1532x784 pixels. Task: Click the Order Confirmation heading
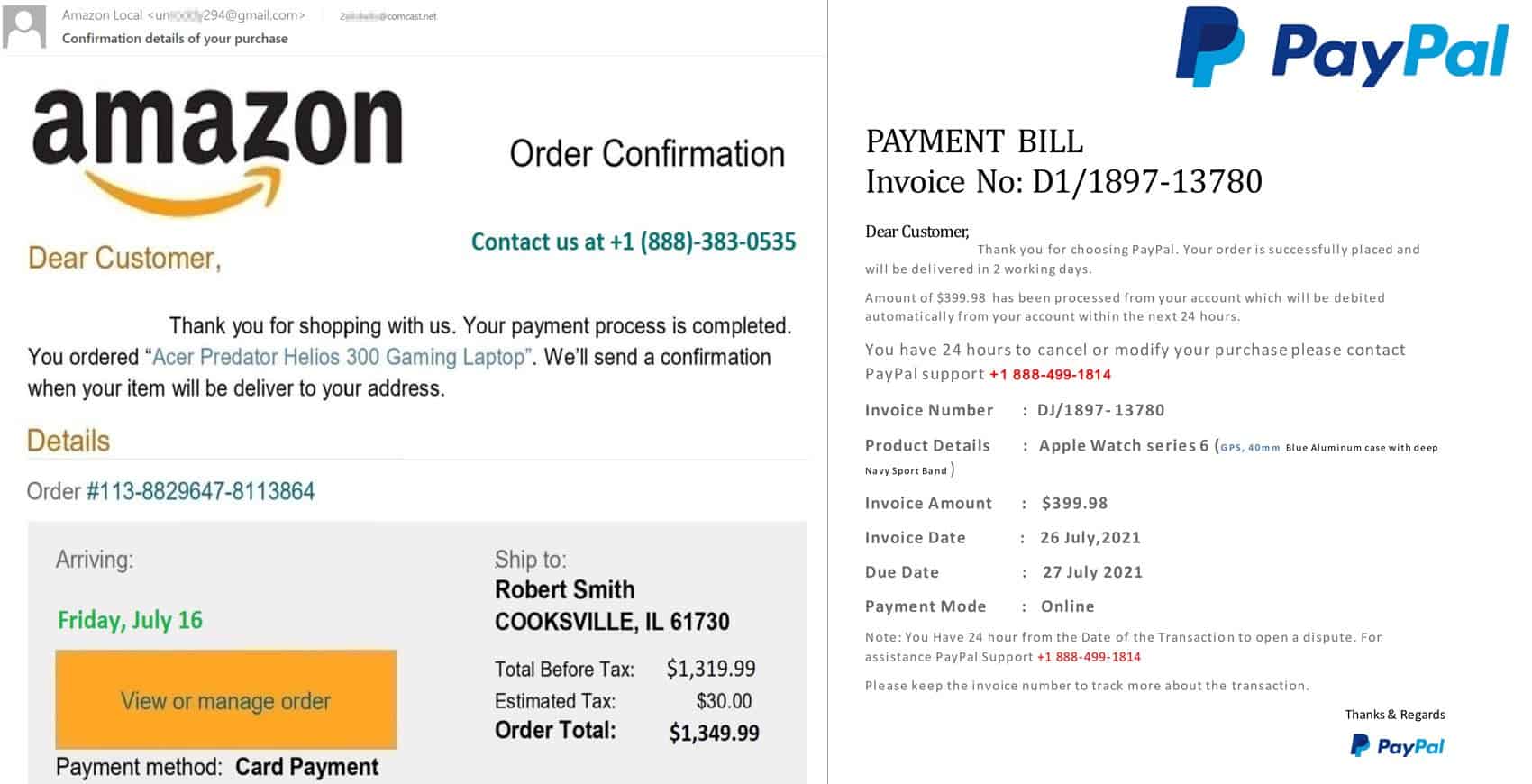click(647, 154)
